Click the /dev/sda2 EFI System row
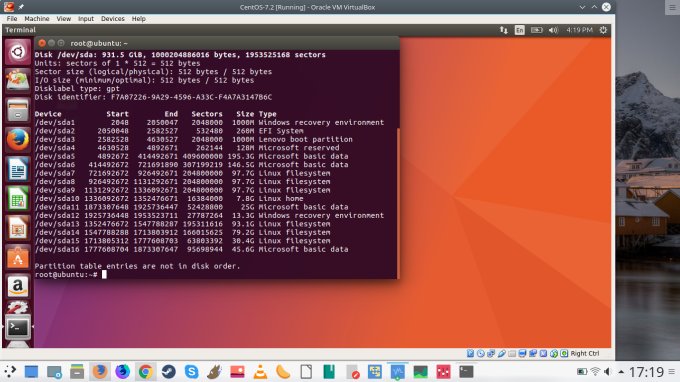 [x=169, y=131]
